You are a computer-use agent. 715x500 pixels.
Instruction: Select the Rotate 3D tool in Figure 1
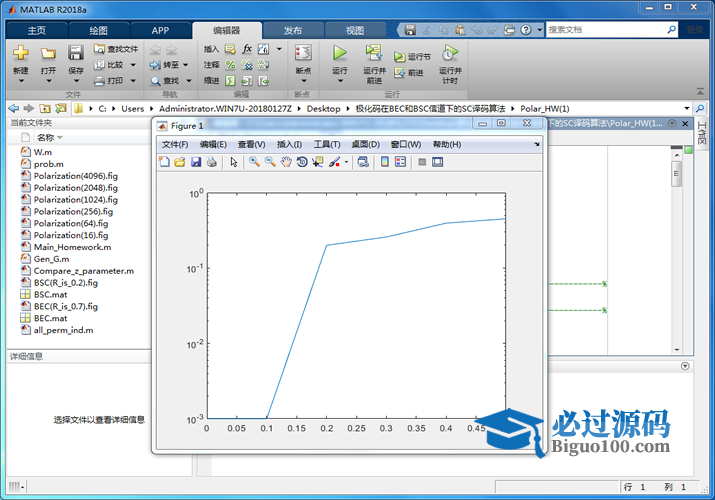(x=302, y=162)
